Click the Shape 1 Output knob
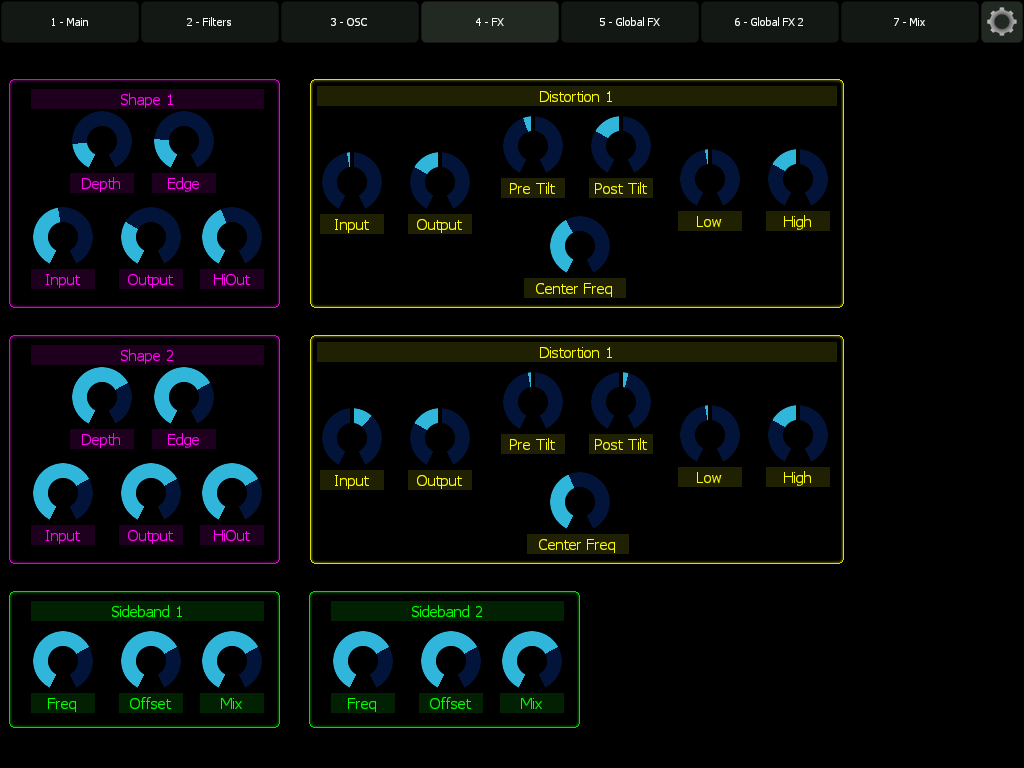The width and height of the screenshot is (1024, 768). (151, 236)
